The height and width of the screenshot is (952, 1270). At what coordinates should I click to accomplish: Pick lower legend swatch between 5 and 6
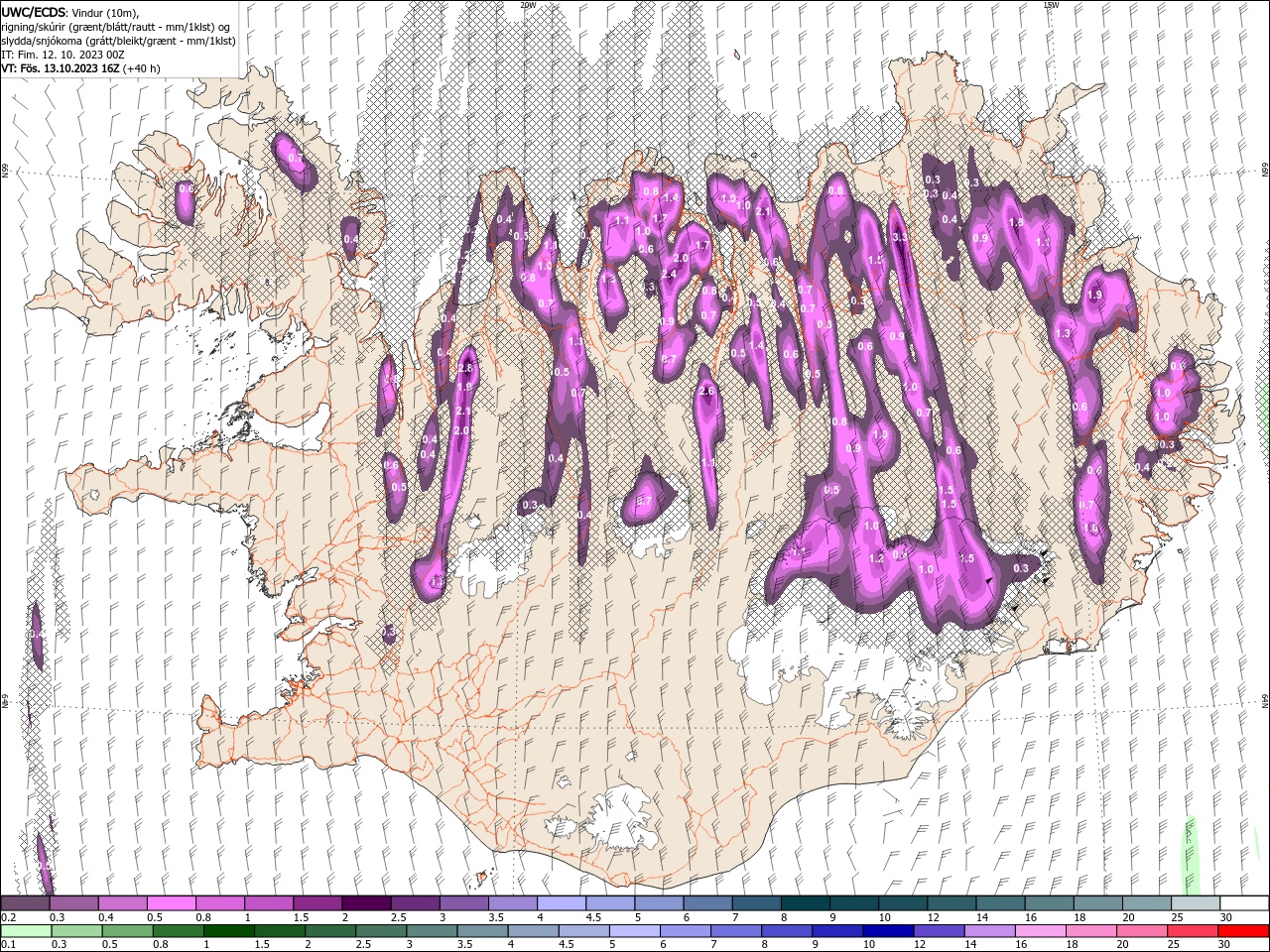pos(633,930)
